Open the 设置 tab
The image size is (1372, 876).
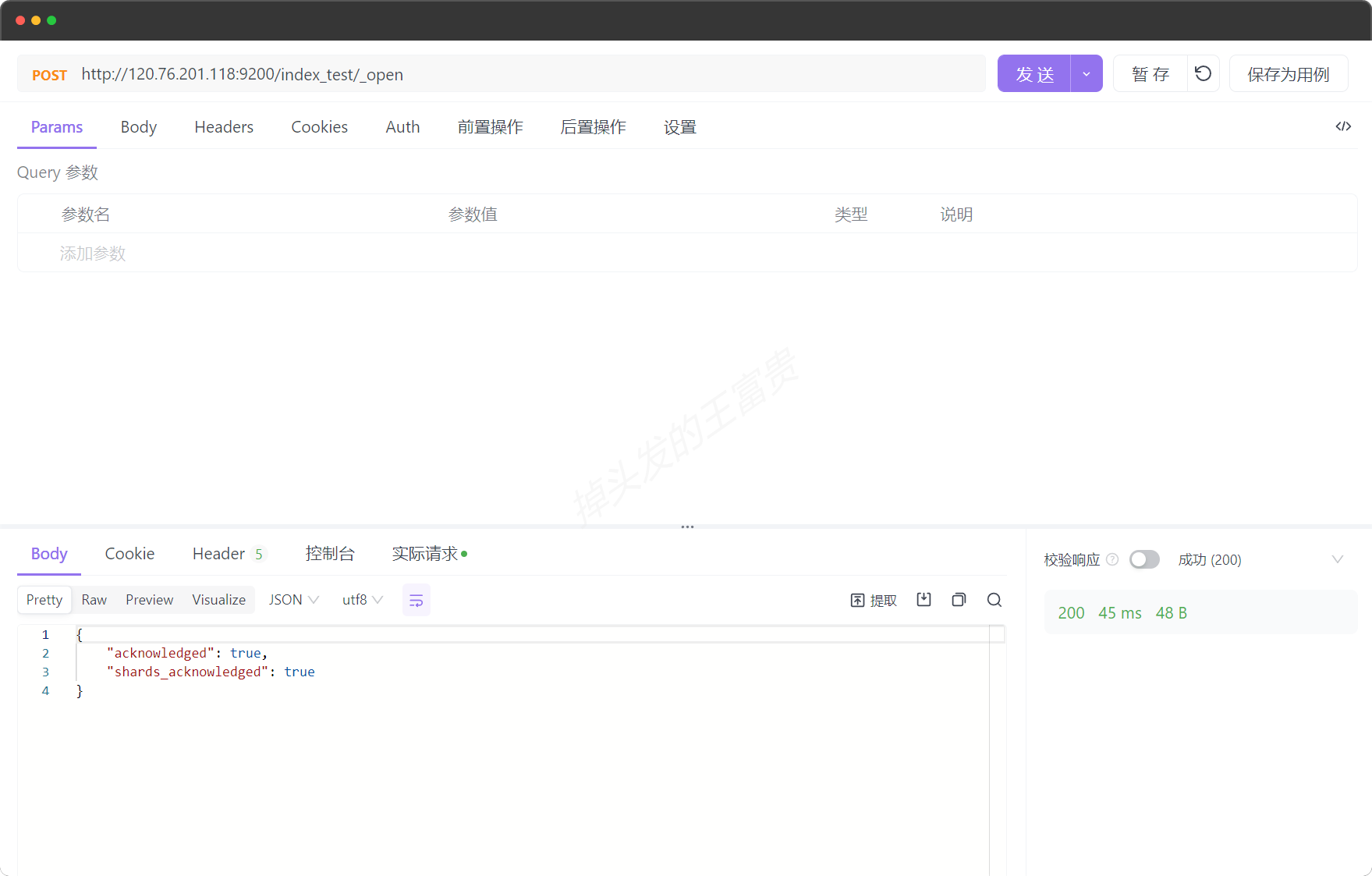click(x=680, y=127)
